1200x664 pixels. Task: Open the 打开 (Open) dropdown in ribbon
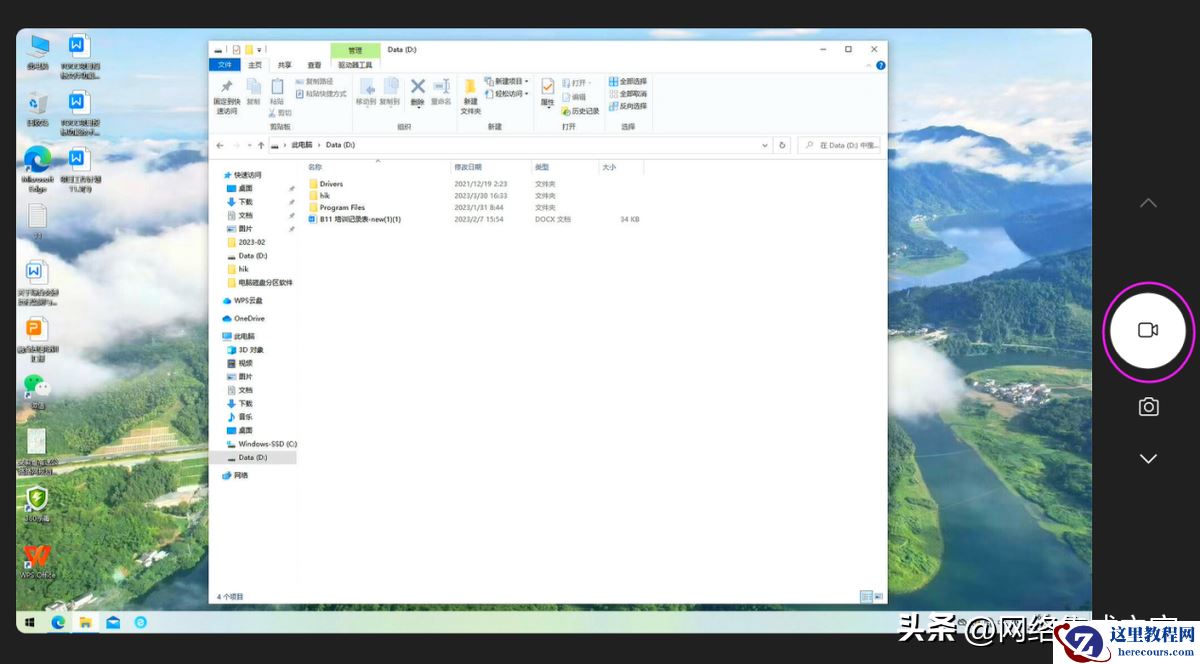[576, 83]
